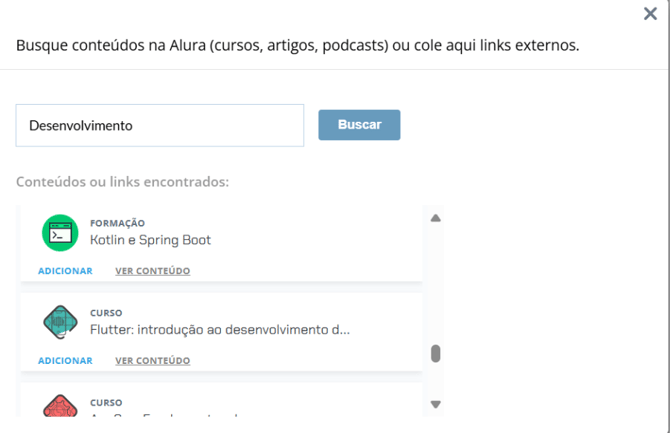Click the Buscar button

coord(359,125)
